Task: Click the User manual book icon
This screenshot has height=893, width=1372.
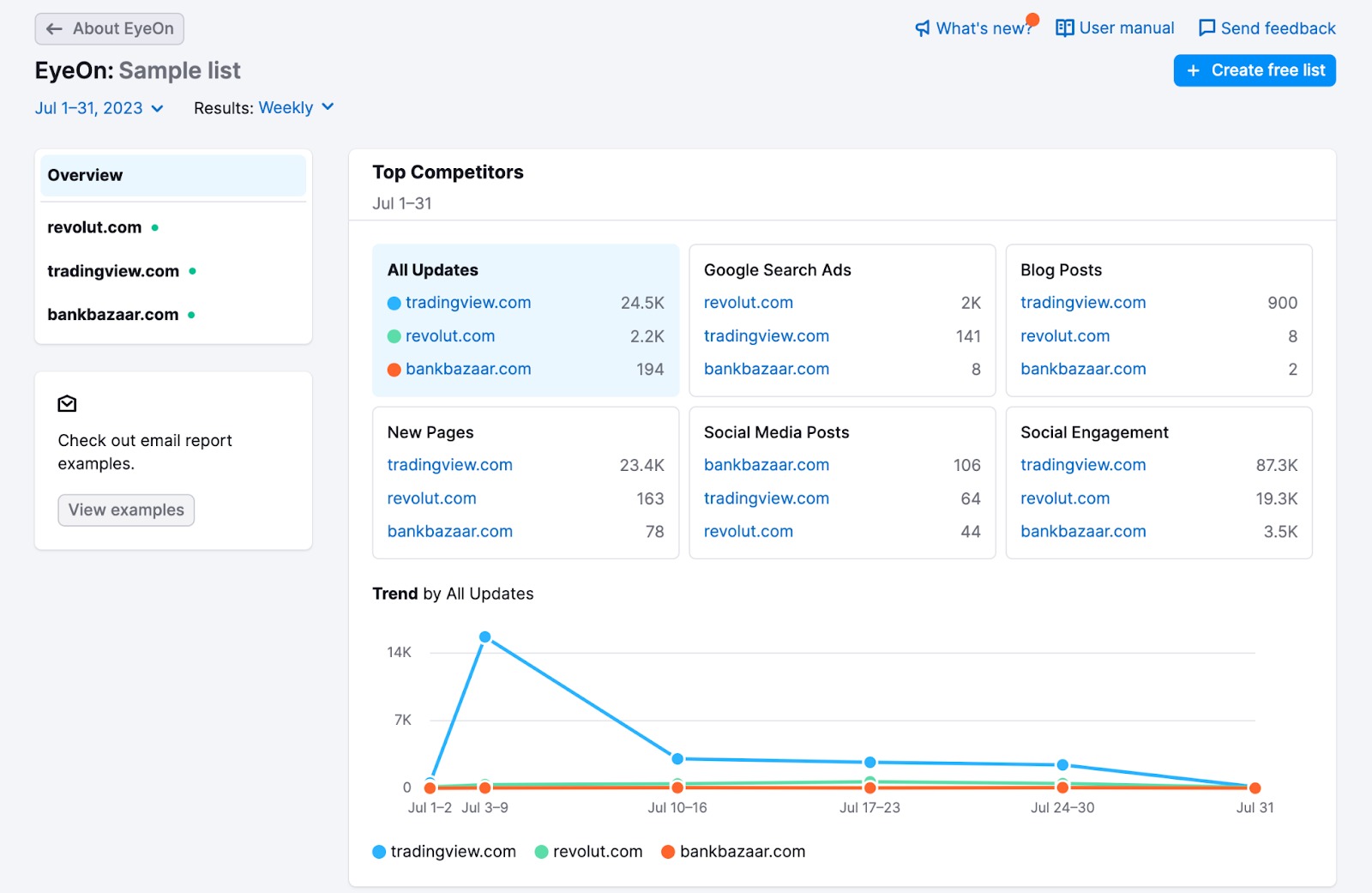Action: (1064, 28)
